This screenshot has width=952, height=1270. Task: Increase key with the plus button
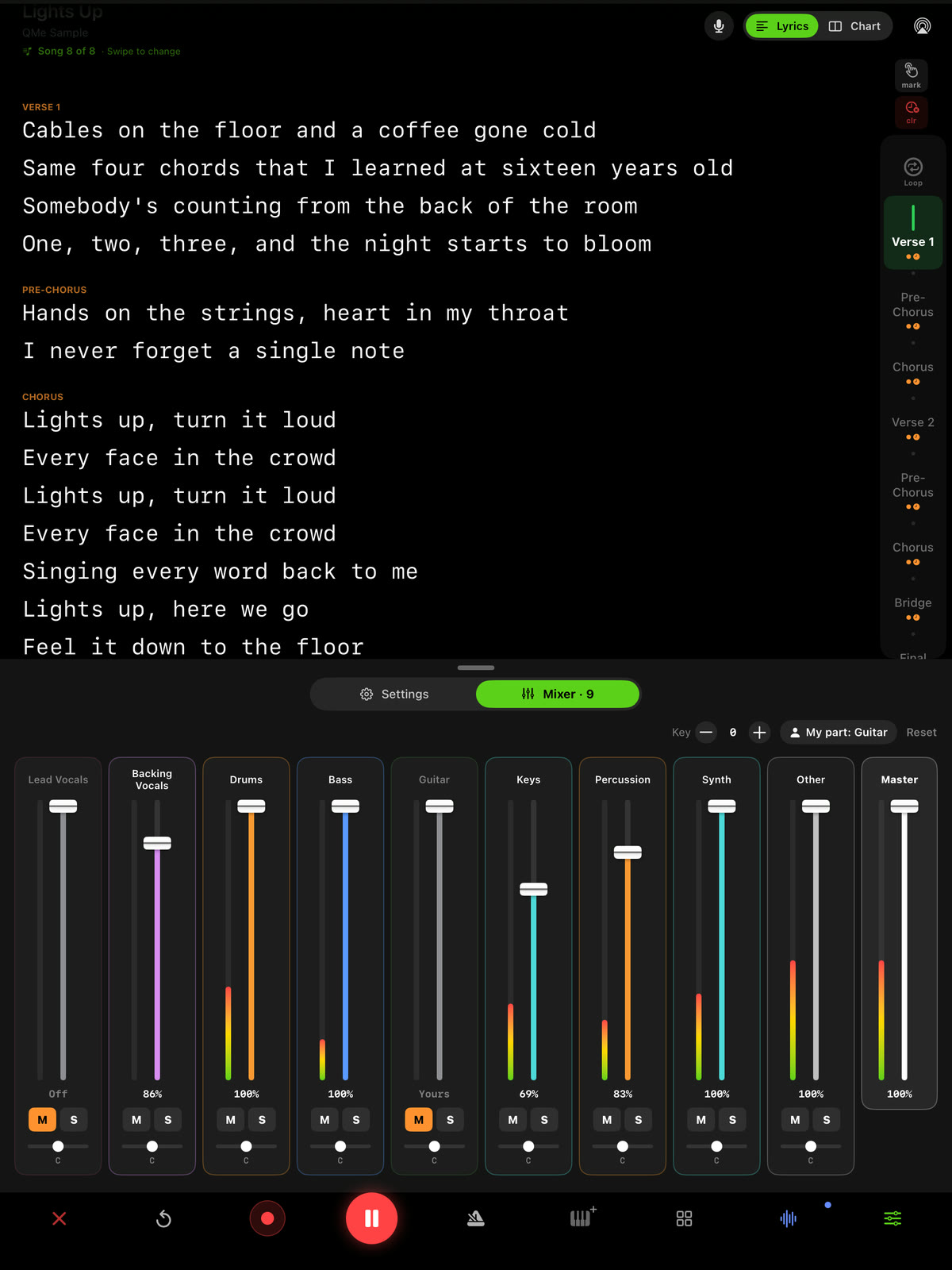[x=759, y=733]
